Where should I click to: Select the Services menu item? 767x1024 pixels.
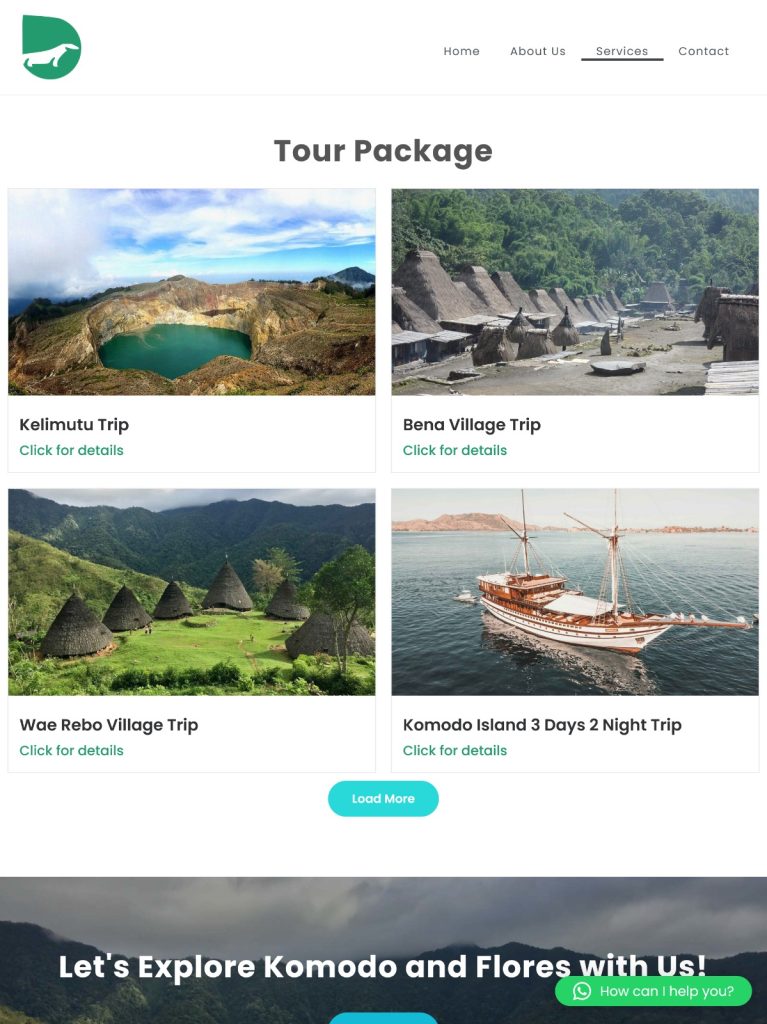tap(621, 51)
